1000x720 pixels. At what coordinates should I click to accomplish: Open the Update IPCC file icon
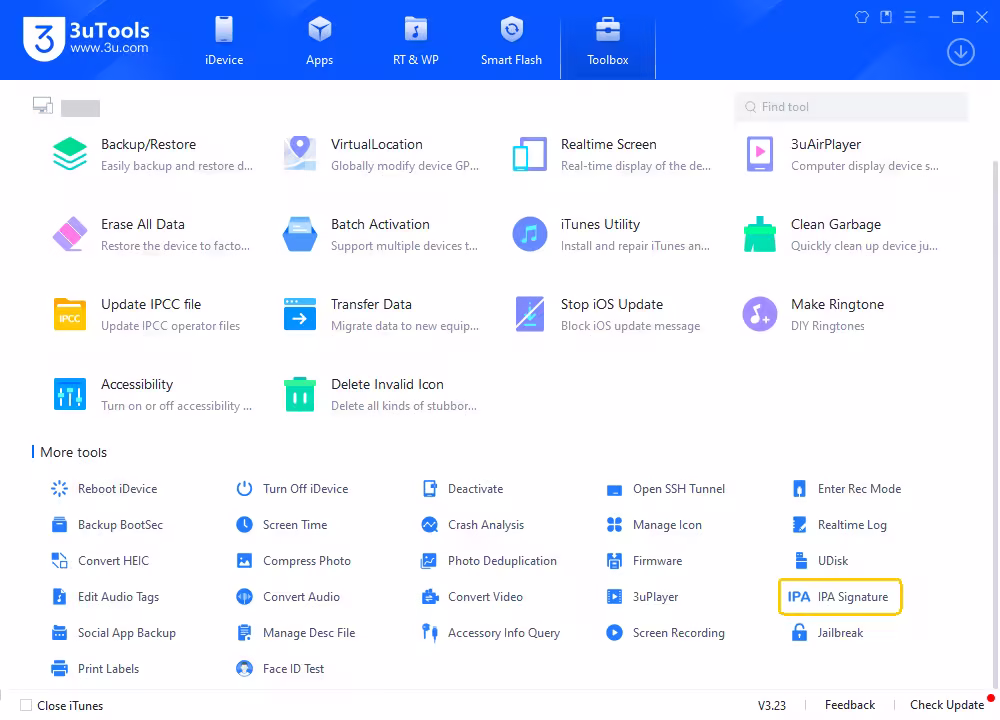70,314
